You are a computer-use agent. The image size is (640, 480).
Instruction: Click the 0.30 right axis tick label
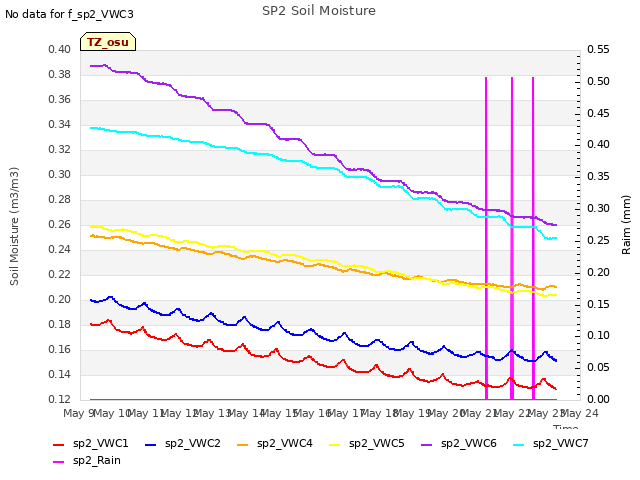(x=598, y=209)
